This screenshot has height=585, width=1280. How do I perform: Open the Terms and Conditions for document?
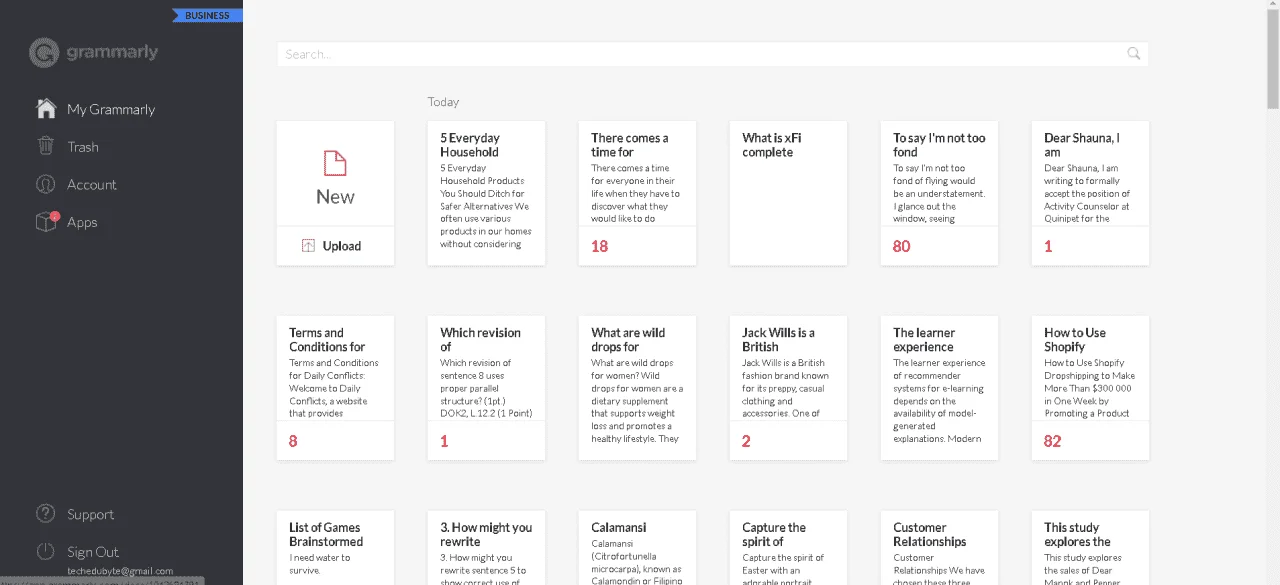[x=335, y=388]
